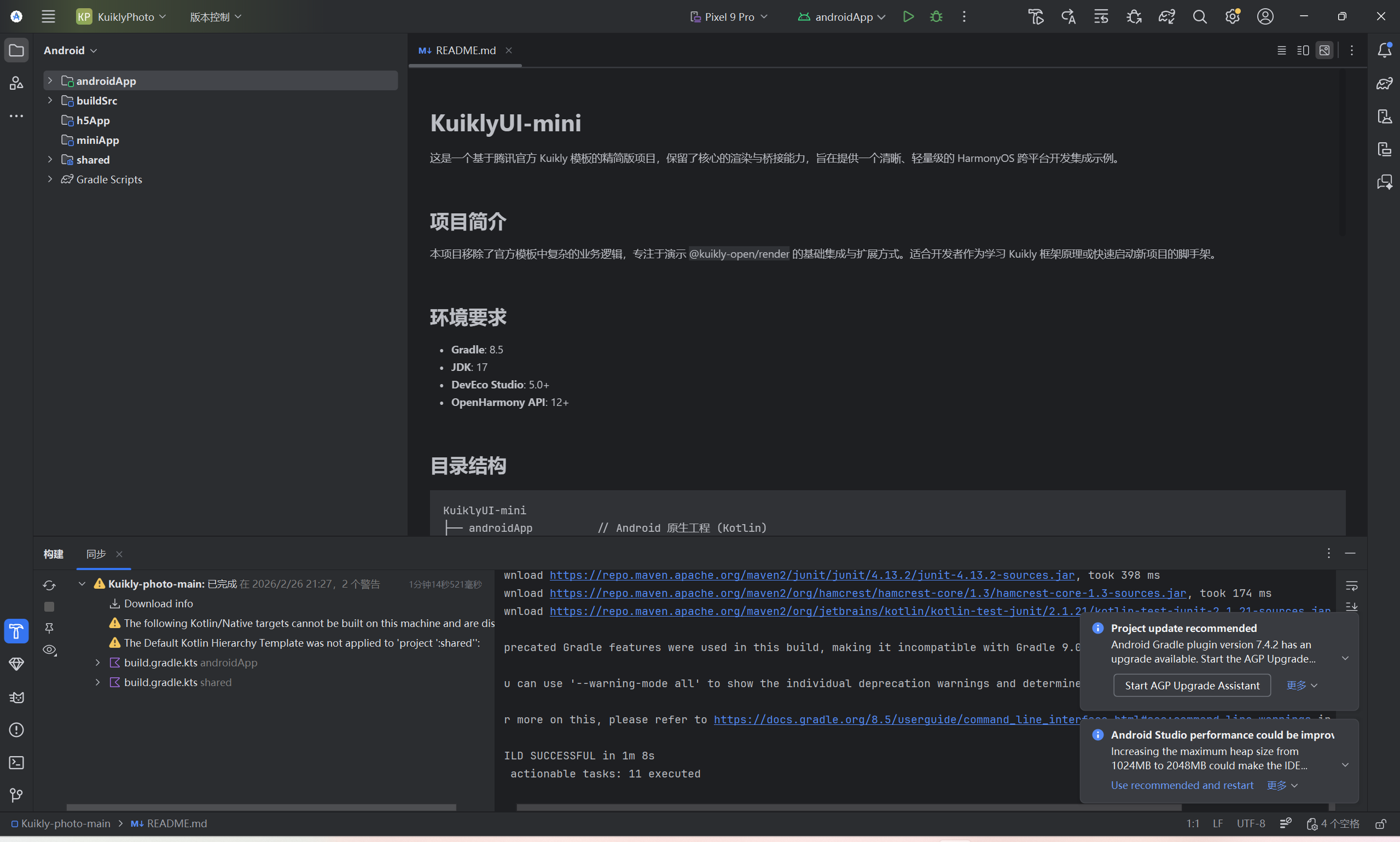Open the Build tool window hammer
Viewport: 1400px width, 842px height.
(x=16, y=631)
